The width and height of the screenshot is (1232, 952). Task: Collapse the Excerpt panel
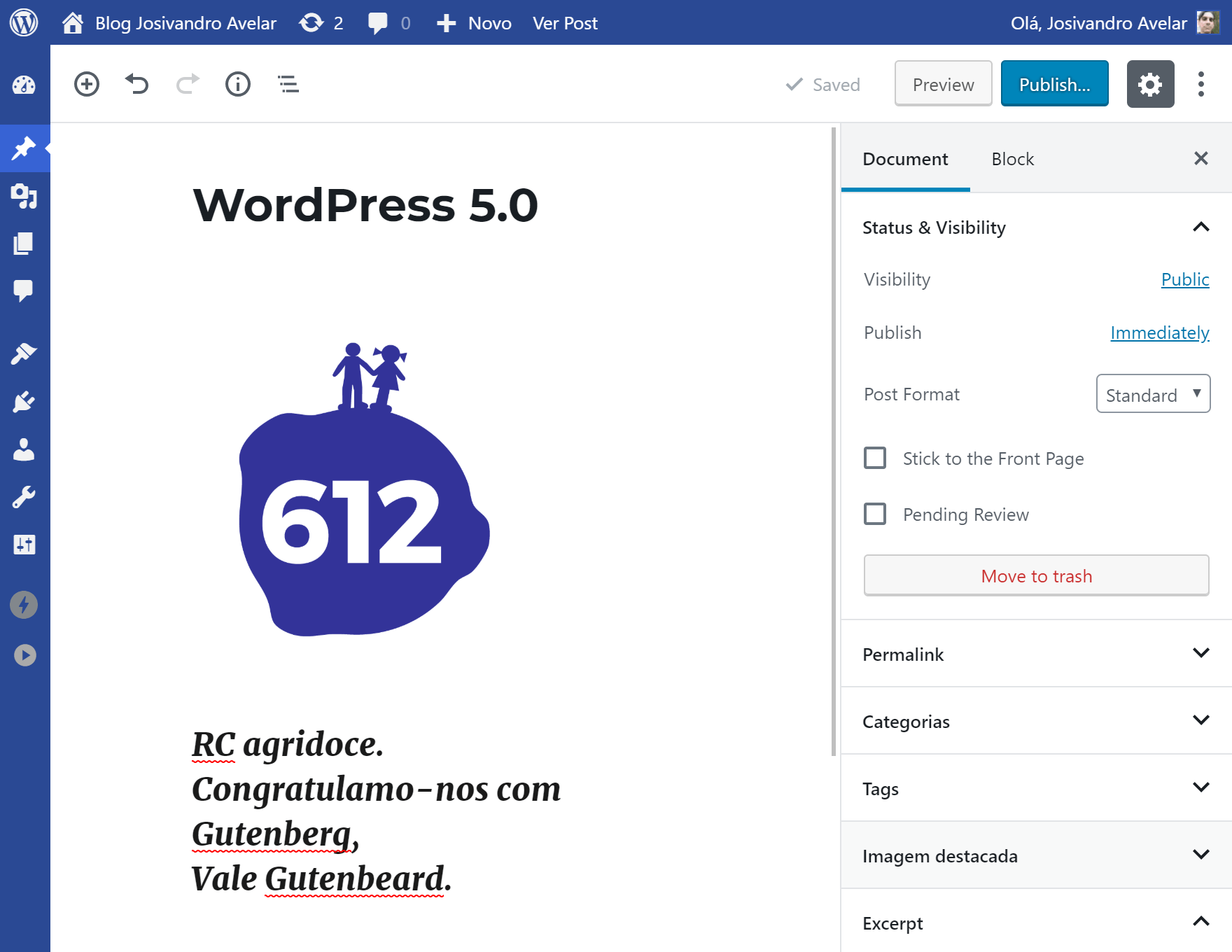coord(1037,923)
